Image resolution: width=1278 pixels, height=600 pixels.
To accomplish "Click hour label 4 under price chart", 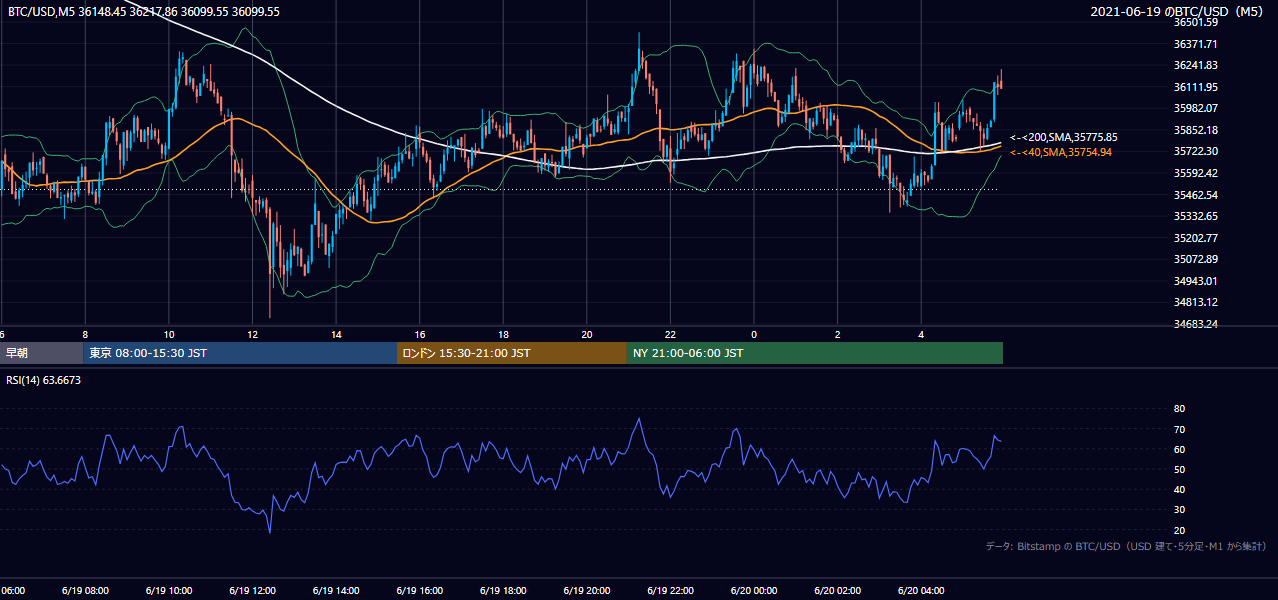I will [921, 335].
